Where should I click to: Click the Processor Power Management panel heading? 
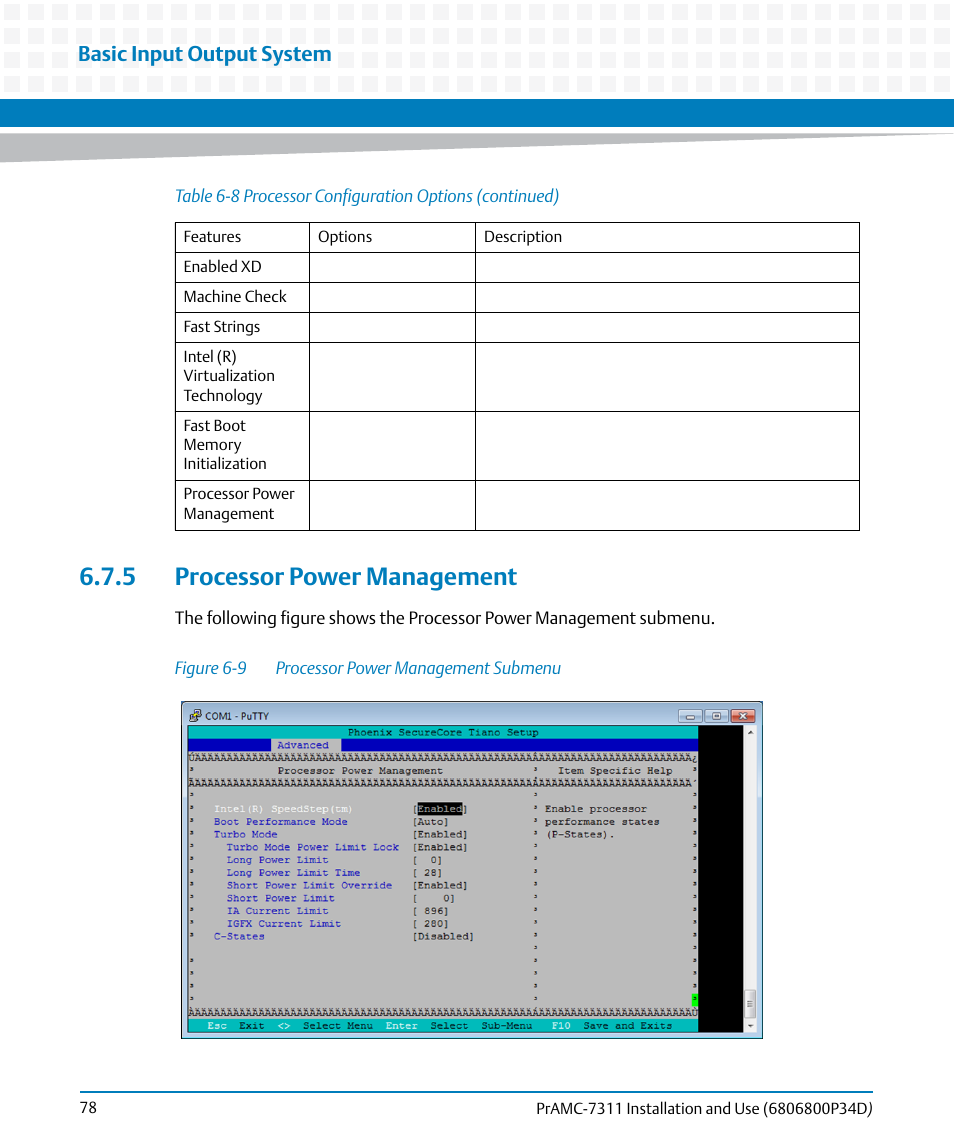coord(360,770)
